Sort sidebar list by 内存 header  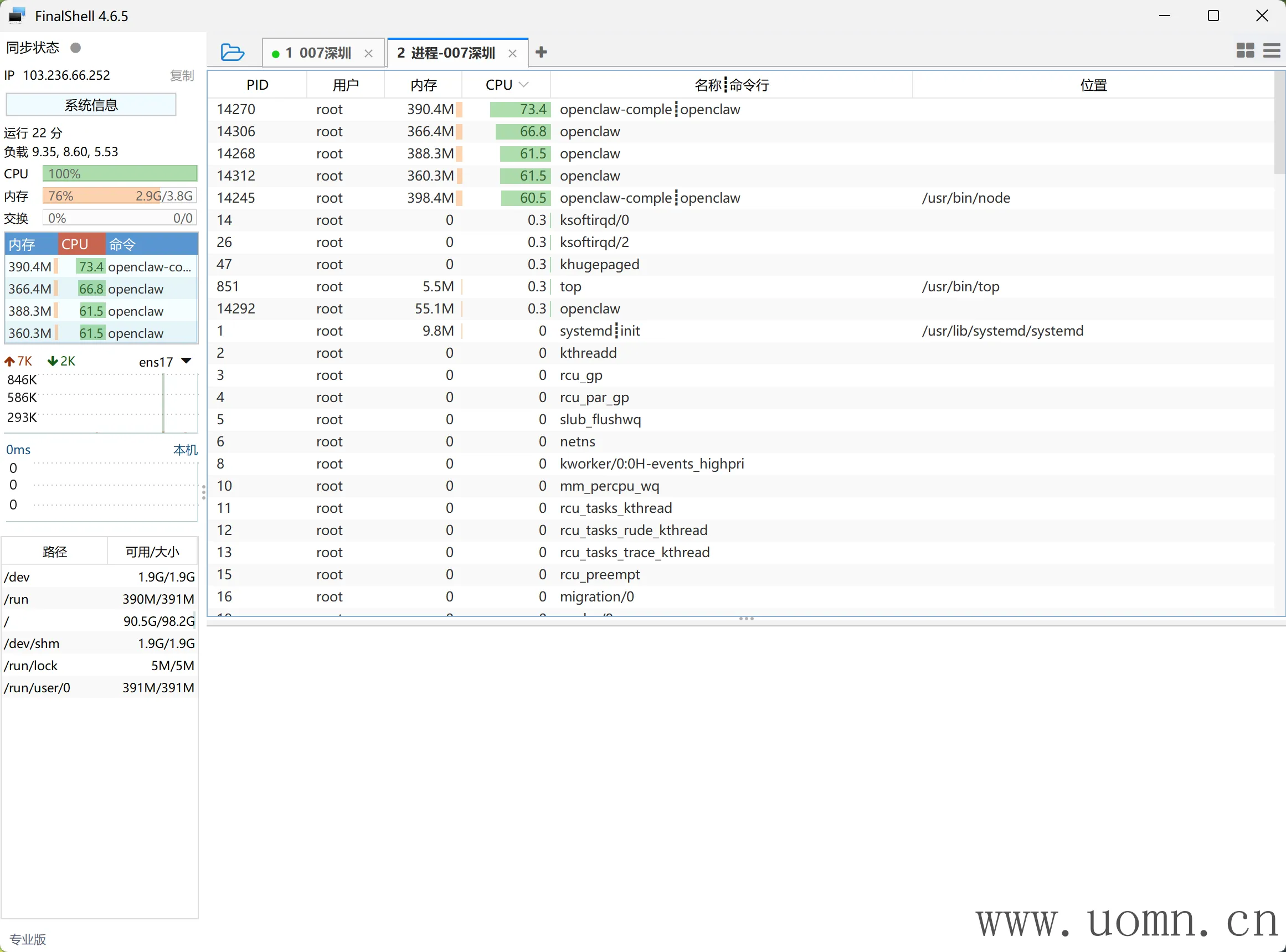(23, 244)
